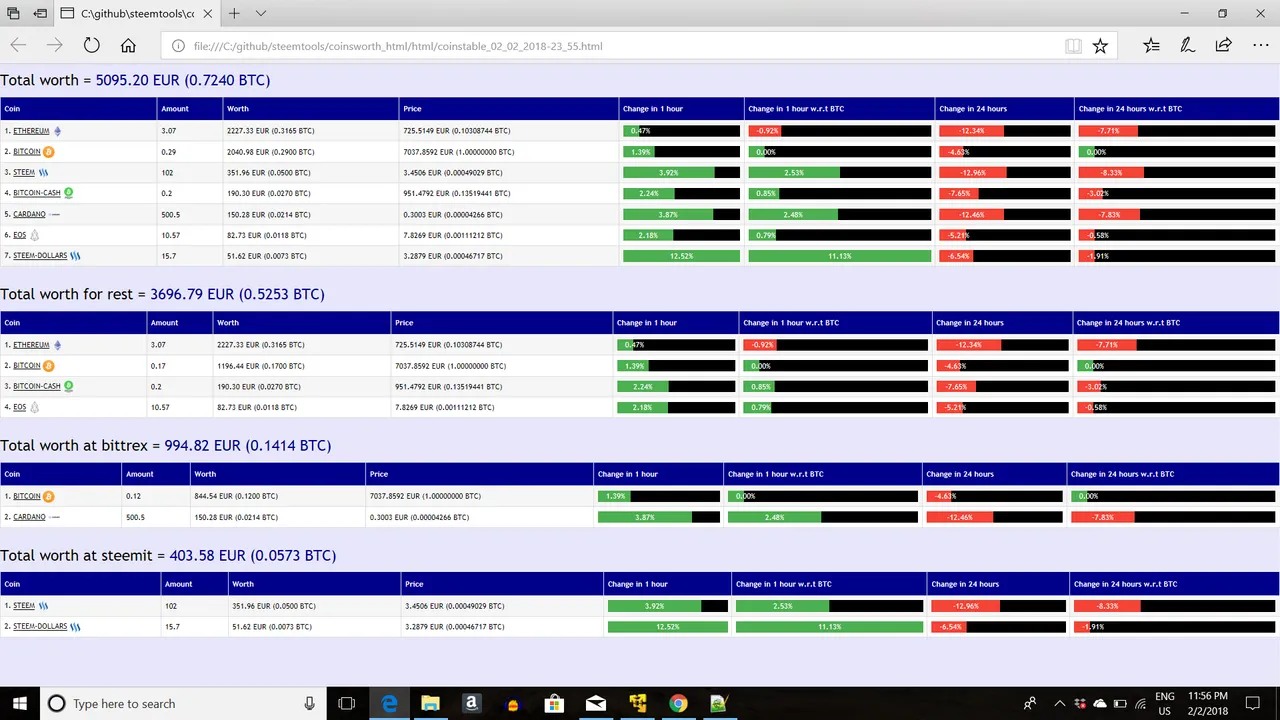The height and width of the screenshot is (720, 1280).
Task: Click Bitcoin orange logo in top table
Action: point(49,152)
